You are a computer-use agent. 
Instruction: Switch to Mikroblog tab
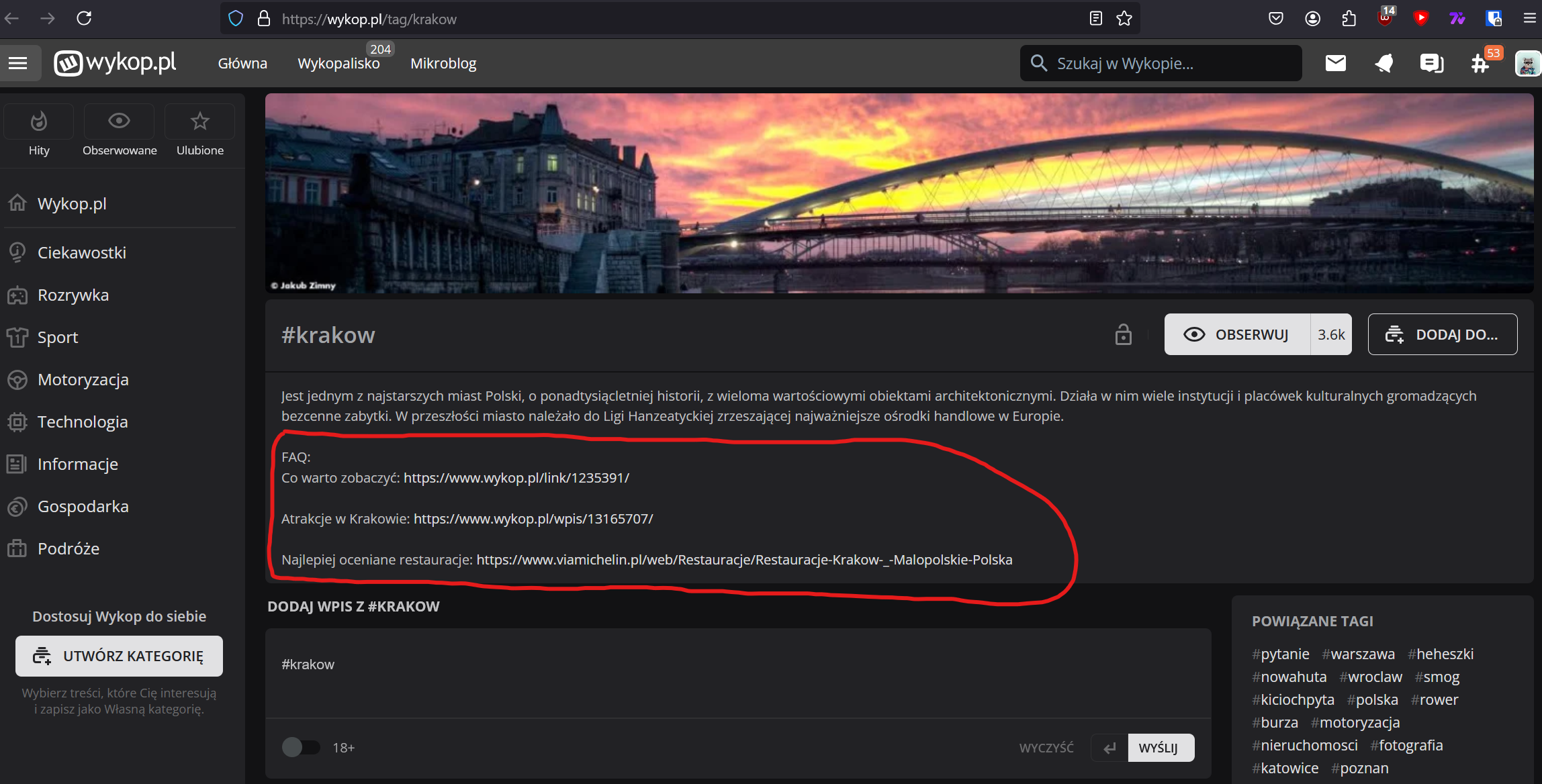[x=443, y=64]
